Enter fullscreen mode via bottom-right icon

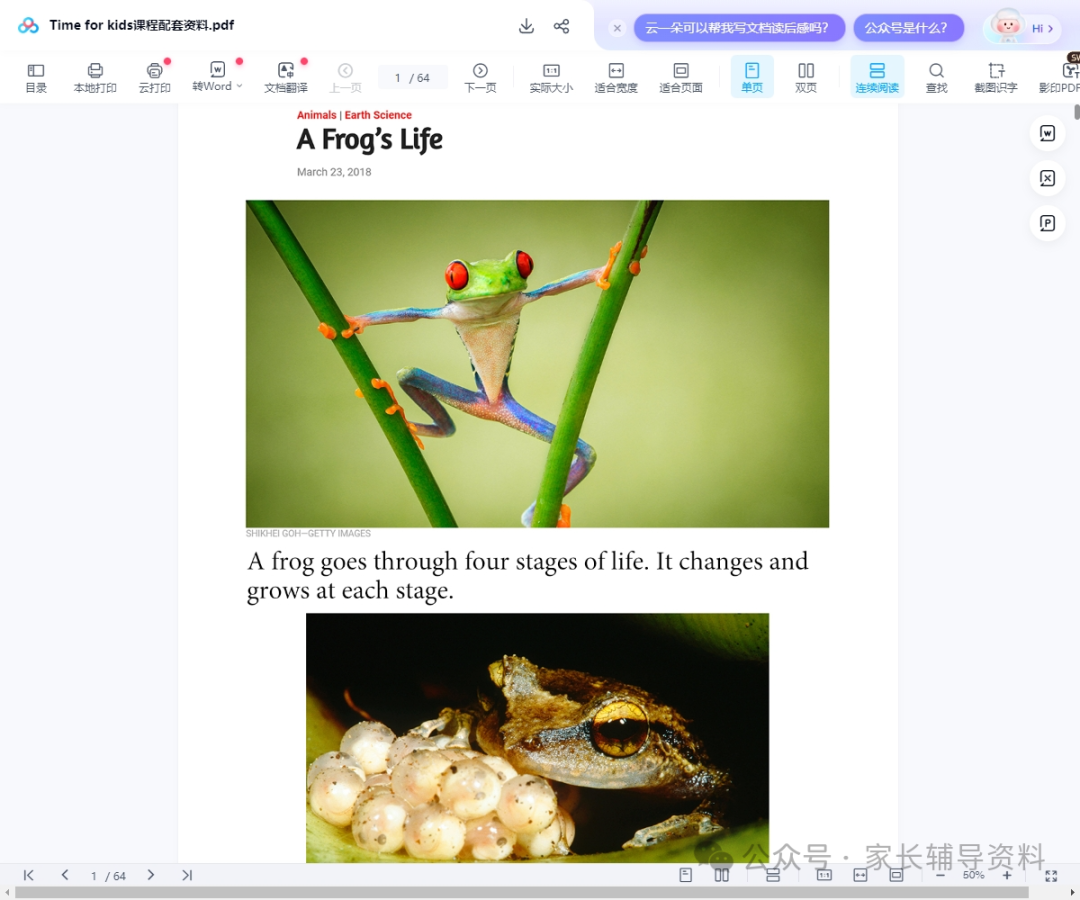coord(1051,876)
